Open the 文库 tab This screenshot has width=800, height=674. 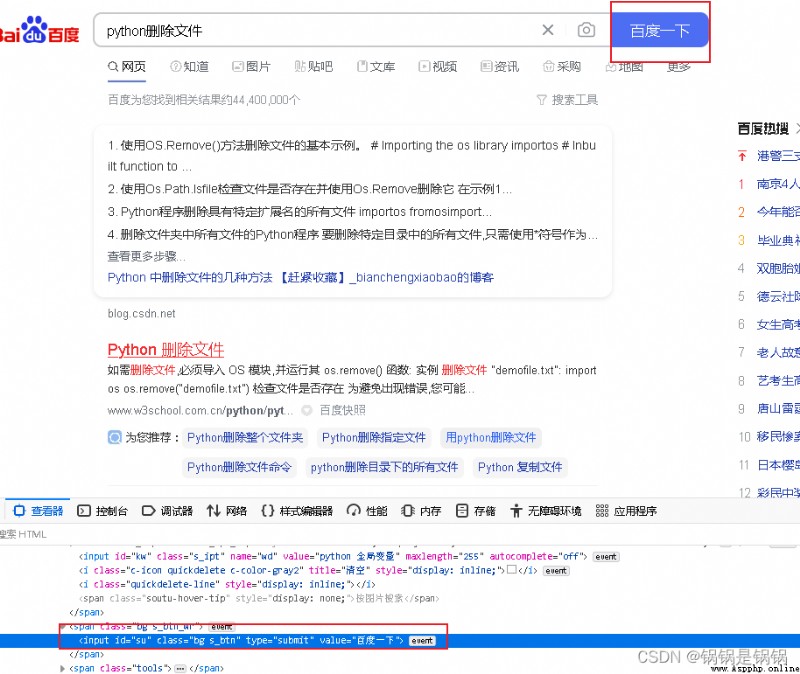(376, 66)
